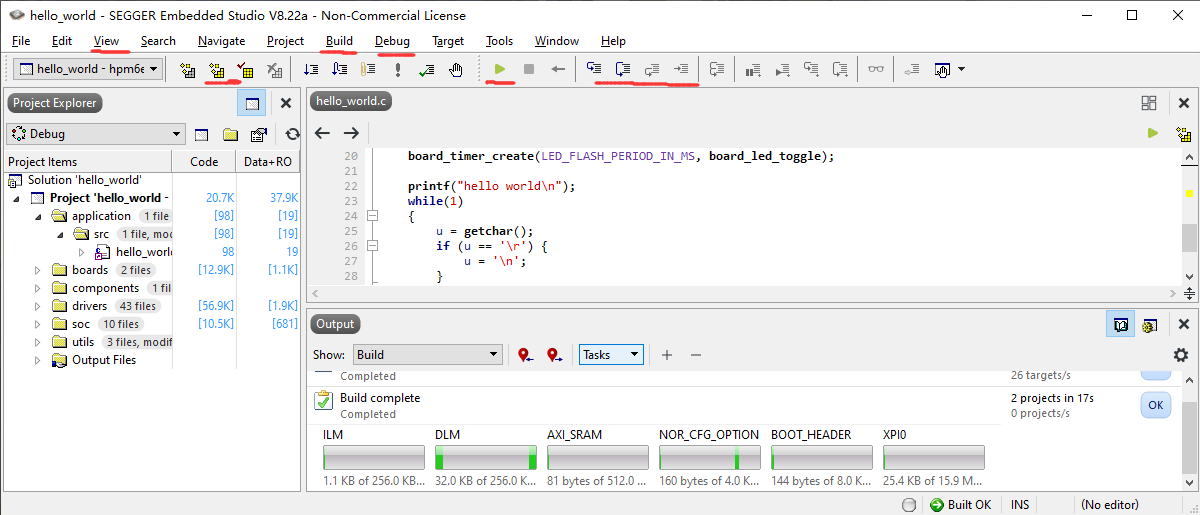The image size is (1200, 515).
Task: Click the yellow folder icon in Project Explorer
Action: (230, 134)
